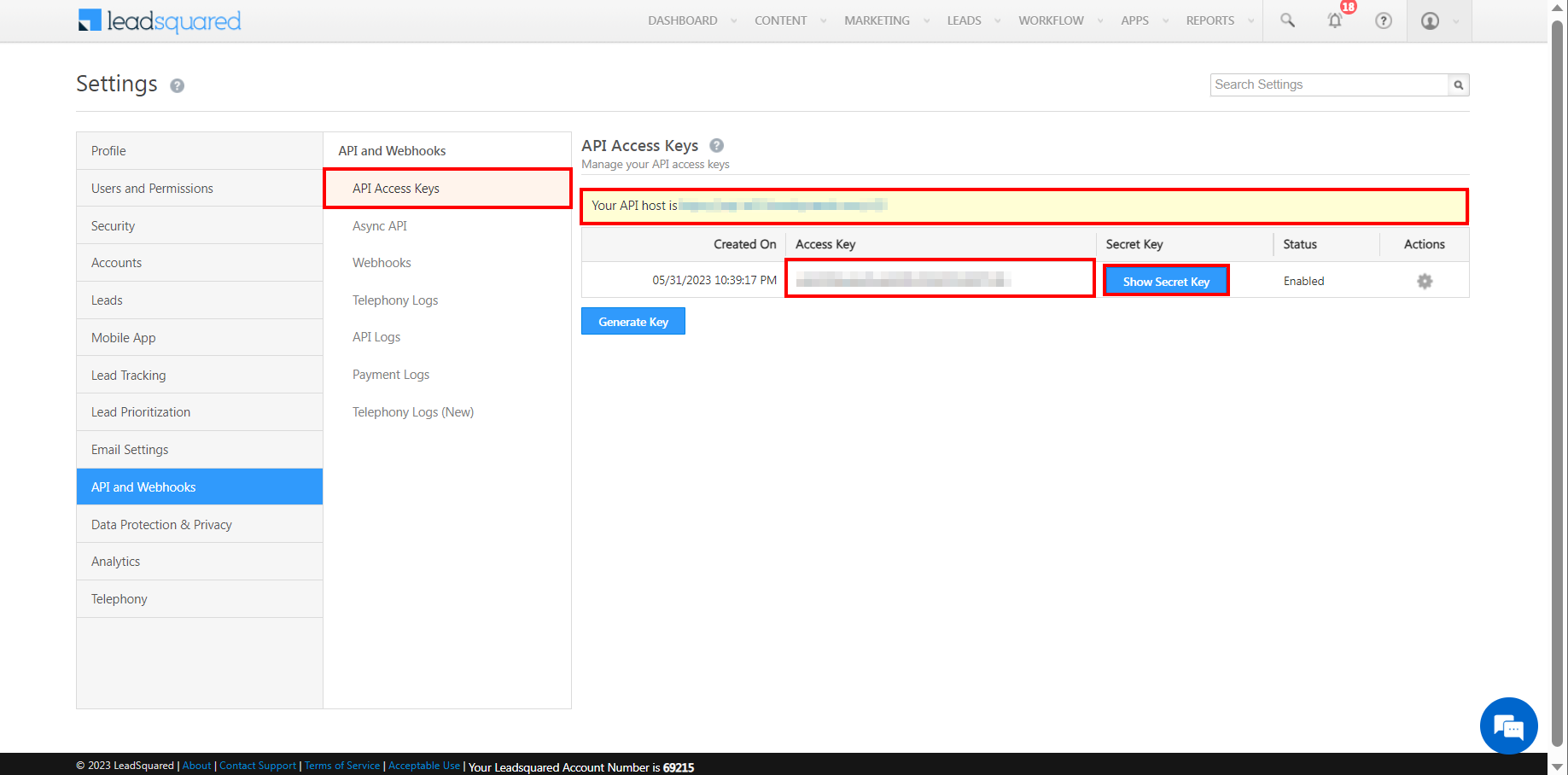Go to Security settings
Screen dimensions: 1568x775
(x=200, y=226)
